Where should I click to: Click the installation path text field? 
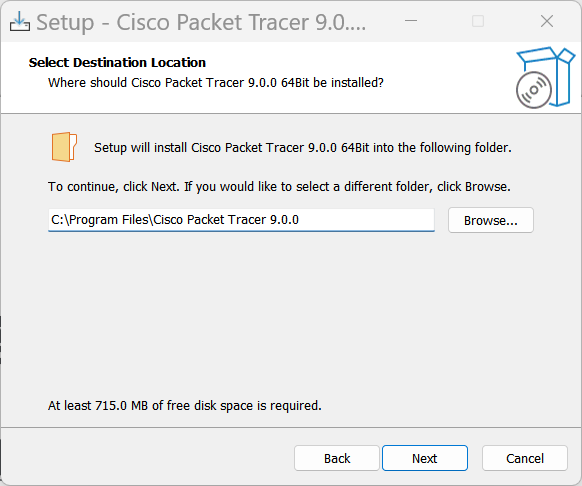(x=241, y=220)
